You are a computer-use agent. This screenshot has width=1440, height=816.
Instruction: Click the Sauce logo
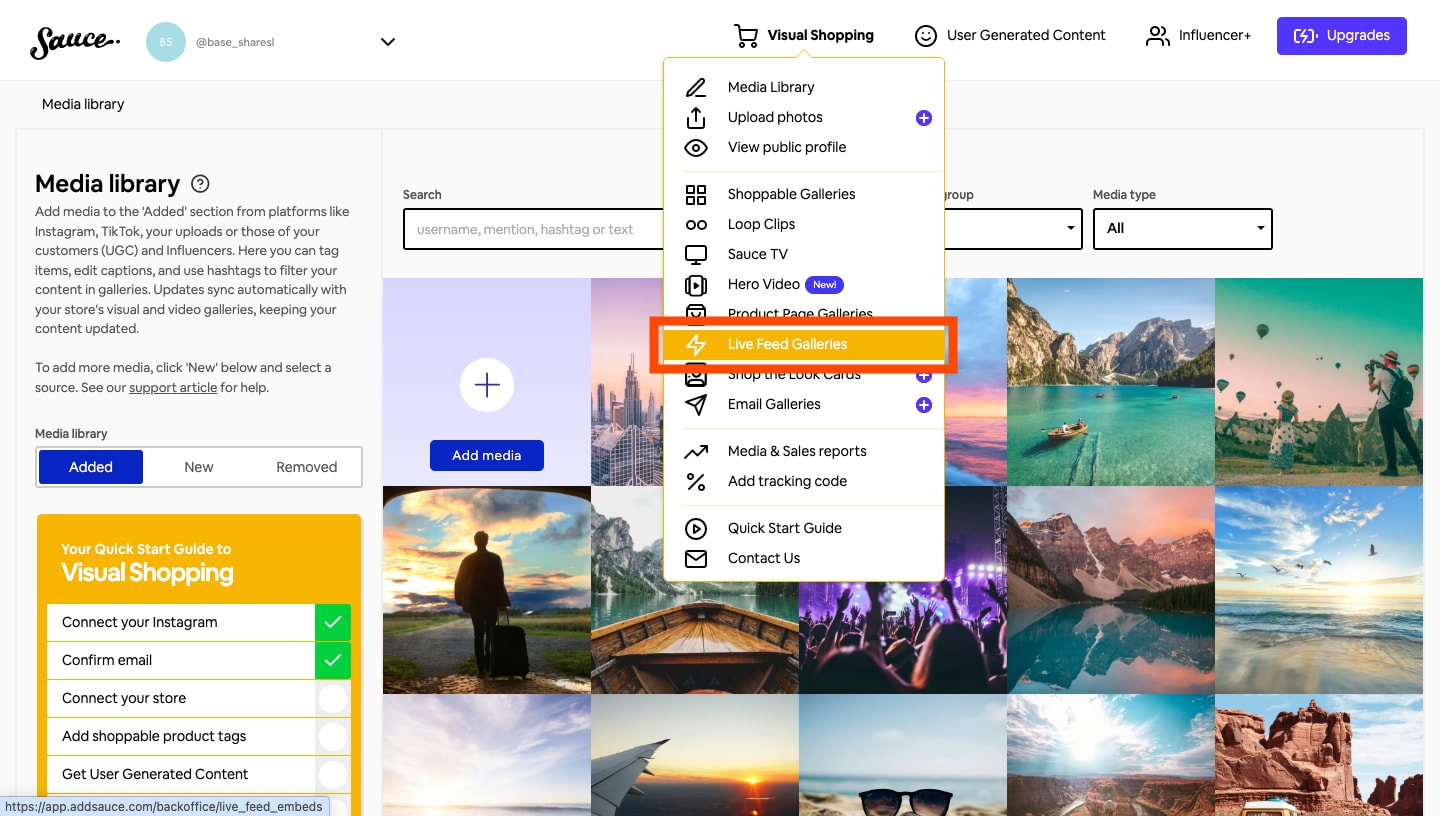pyautogui.click(x=75, y=41)
